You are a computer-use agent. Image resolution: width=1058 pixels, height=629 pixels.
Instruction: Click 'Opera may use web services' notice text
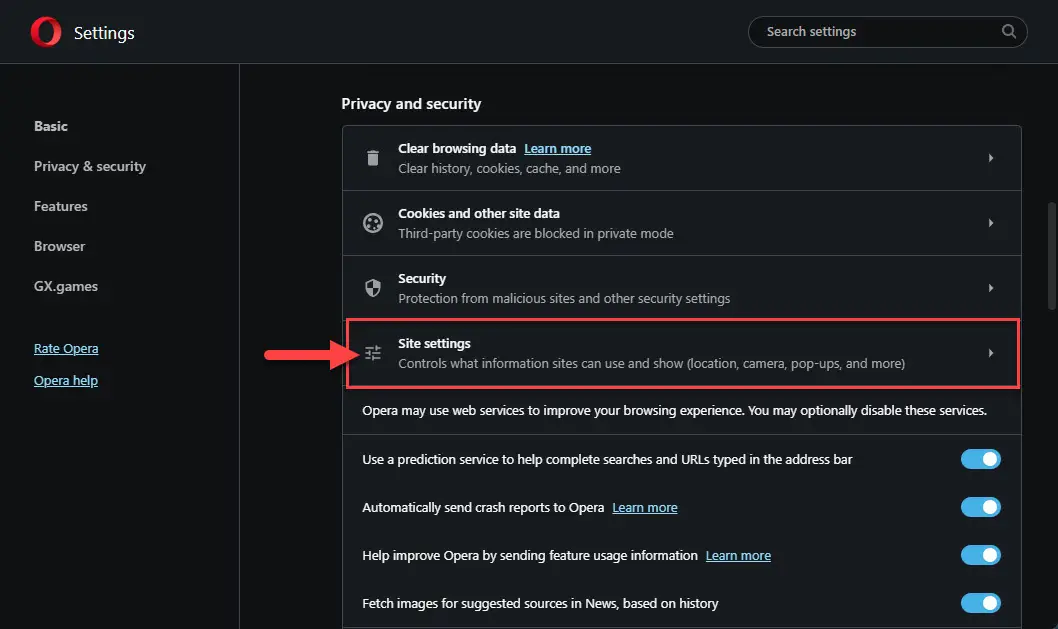(x=674, y=410)
